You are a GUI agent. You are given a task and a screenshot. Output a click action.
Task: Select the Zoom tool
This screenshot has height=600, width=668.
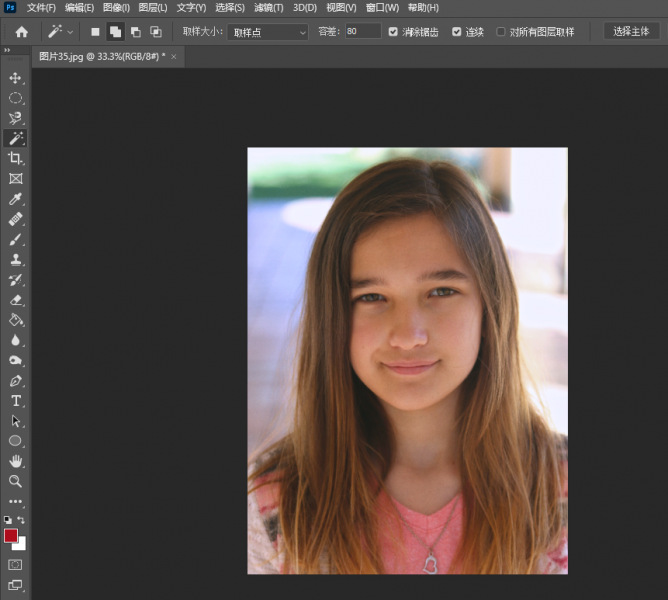(15, 481)
